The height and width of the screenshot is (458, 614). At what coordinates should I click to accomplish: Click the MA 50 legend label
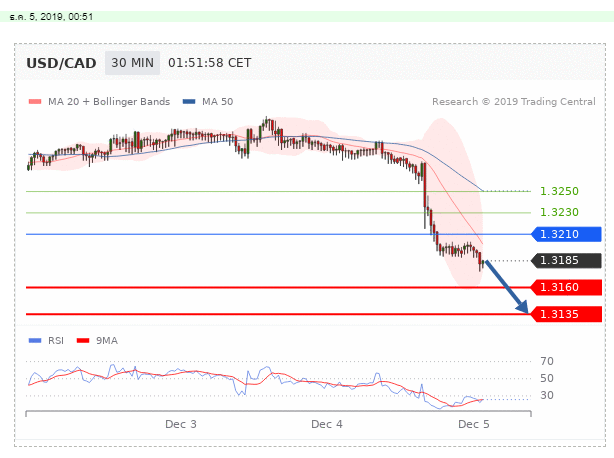(217, 102)
